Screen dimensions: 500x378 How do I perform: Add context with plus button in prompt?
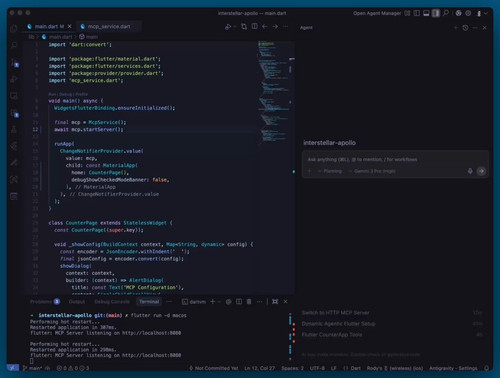[x=309, y=171]
